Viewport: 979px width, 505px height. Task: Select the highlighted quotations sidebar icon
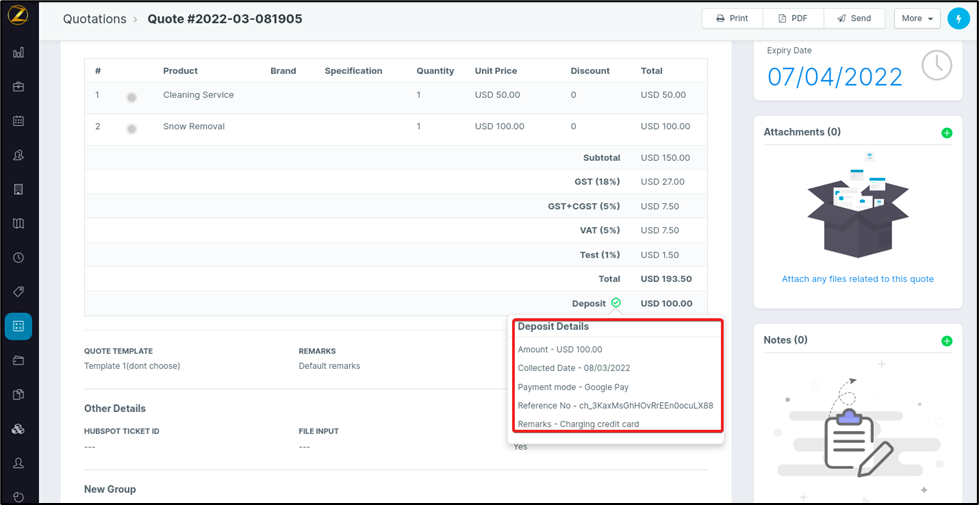18,326
